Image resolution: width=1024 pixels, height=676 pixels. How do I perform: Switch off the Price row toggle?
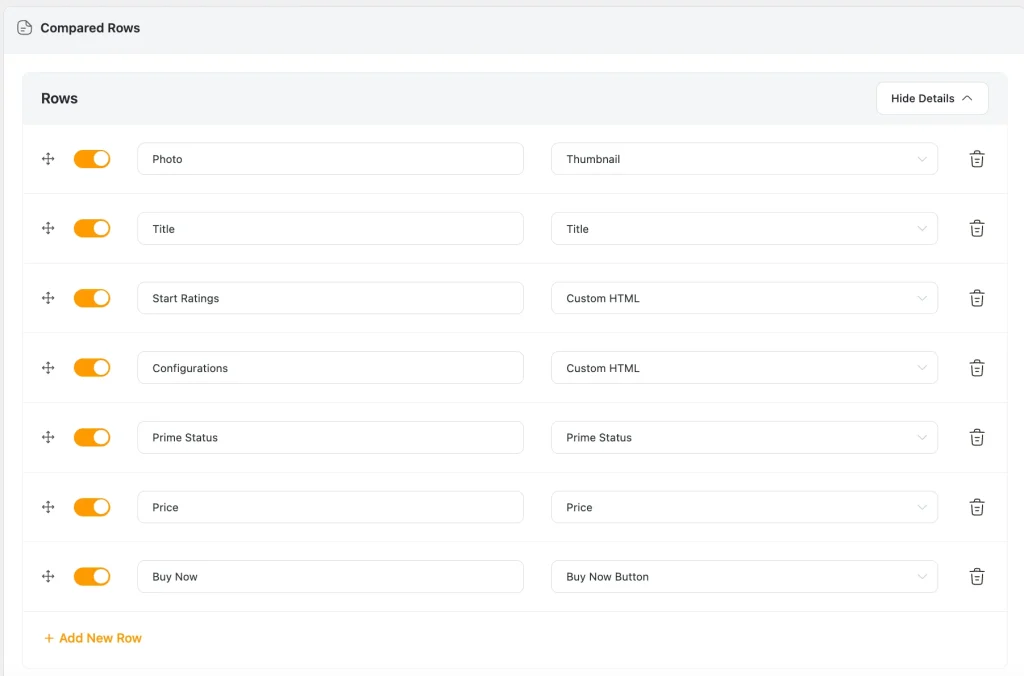tap(91, 507)
